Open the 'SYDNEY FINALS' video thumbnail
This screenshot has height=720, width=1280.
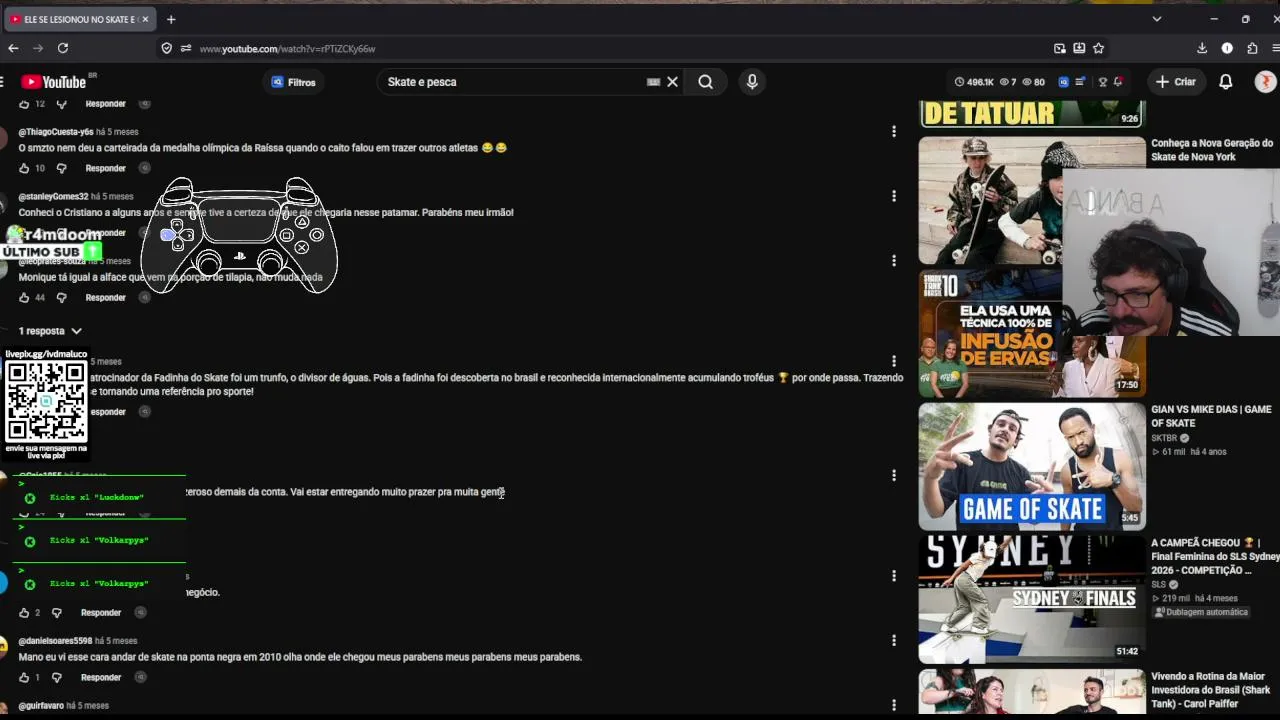coord(1032,600)
